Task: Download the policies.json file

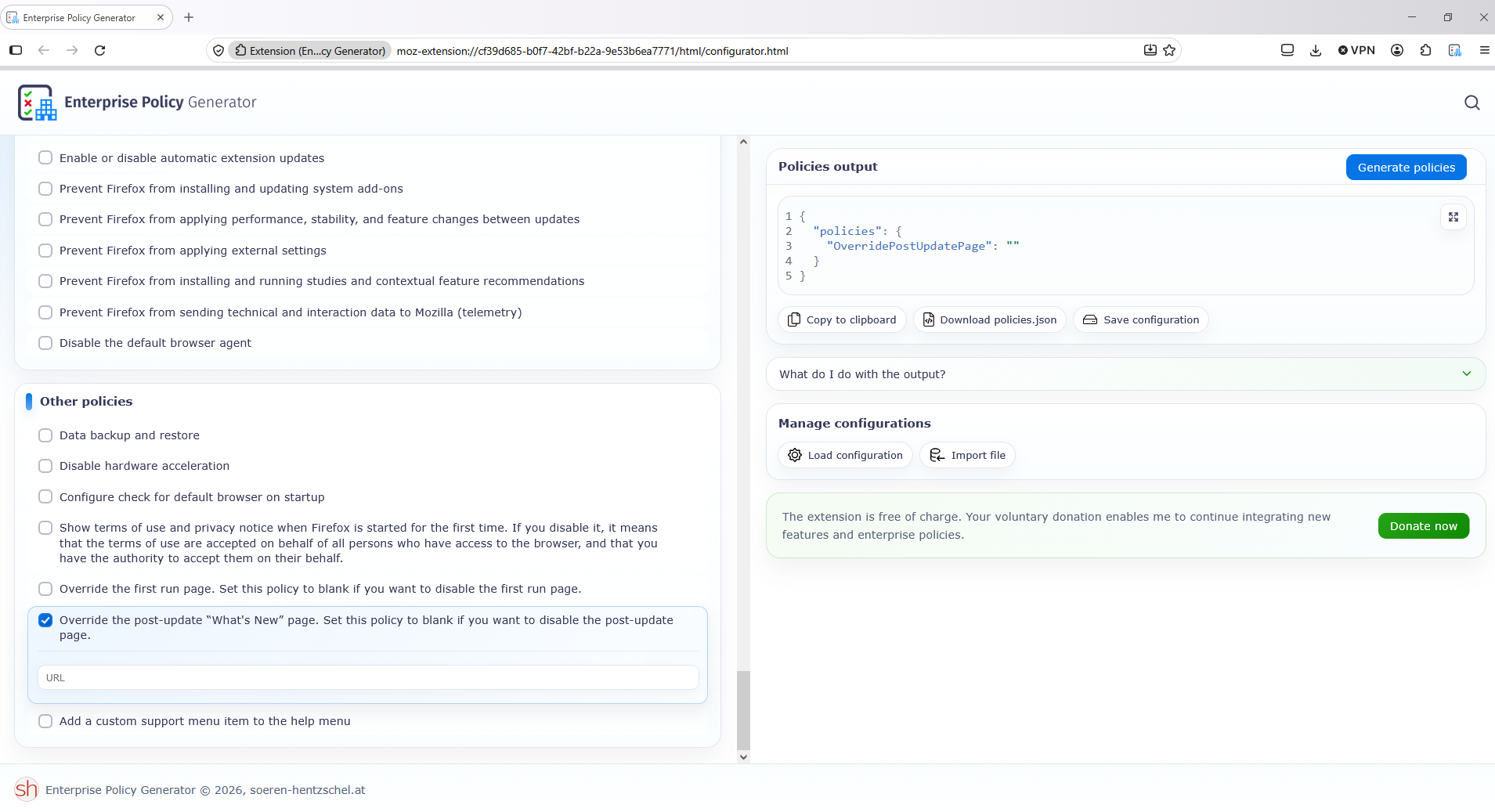Action: point(990,319)
